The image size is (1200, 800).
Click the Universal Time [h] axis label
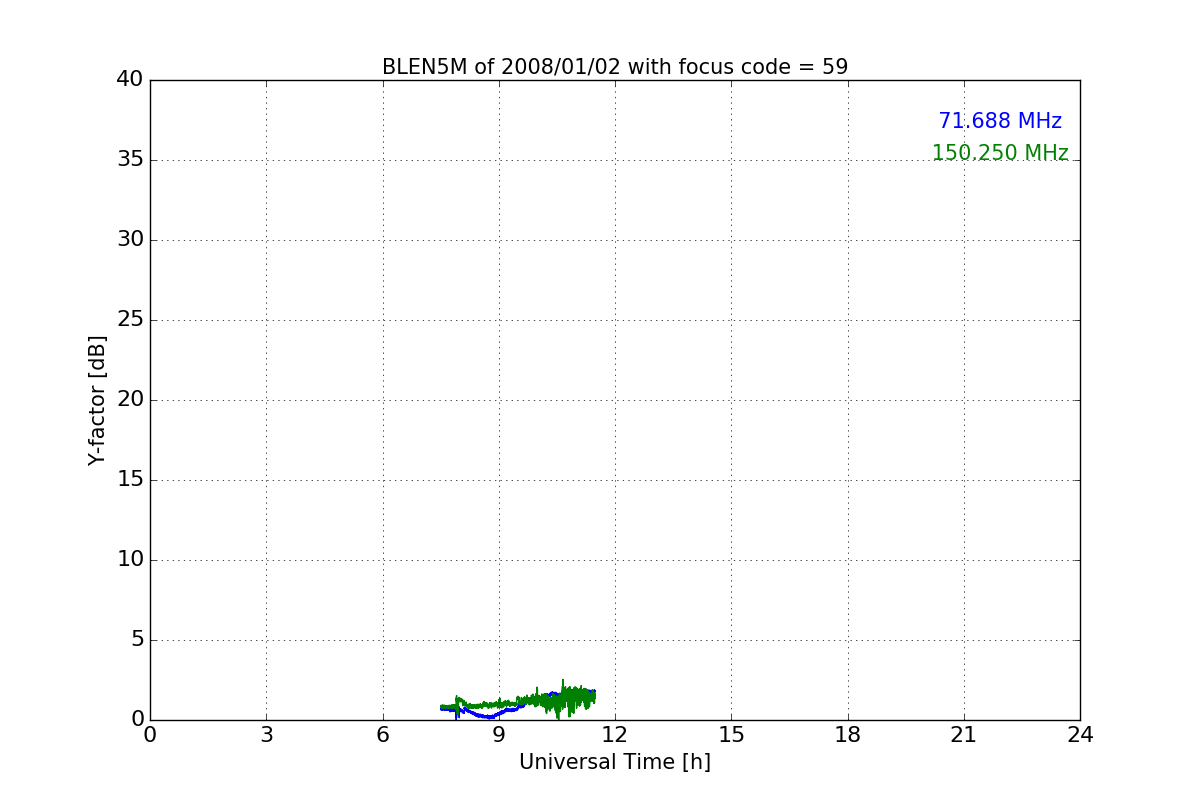tap(615, 762)
